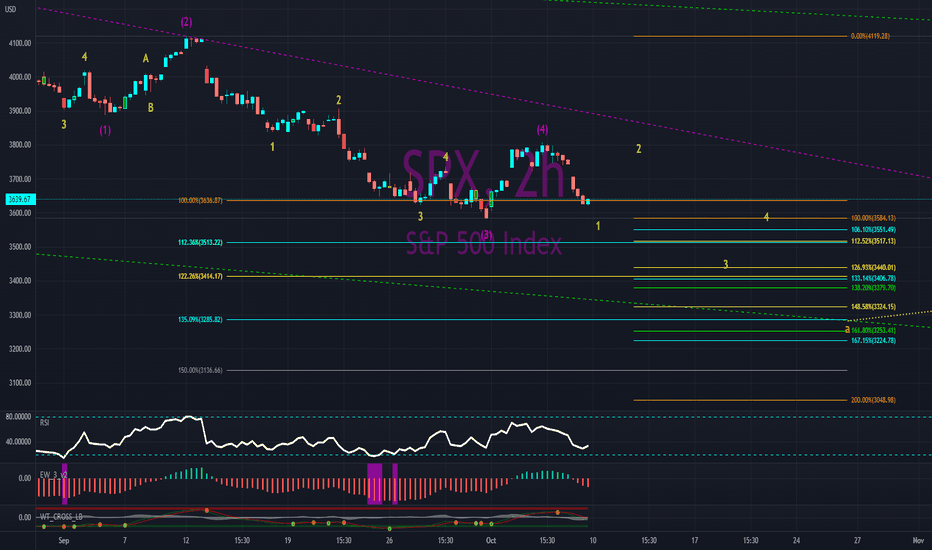The image size is (932, 550).
Task: Select the 150.00%(3136.66) Fibonacci label
Action: 200,370
